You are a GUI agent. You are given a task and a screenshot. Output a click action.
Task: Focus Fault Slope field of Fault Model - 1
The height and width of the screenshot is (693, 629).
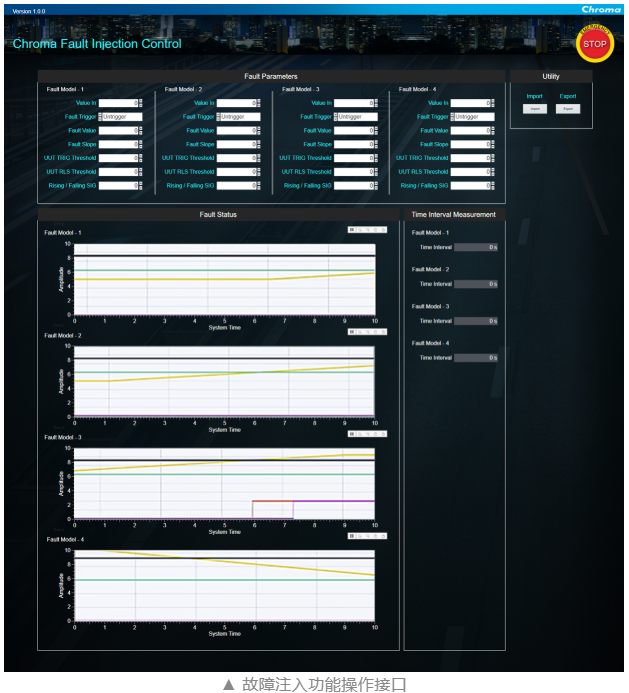pyautogui.click(x=118, y=145)
